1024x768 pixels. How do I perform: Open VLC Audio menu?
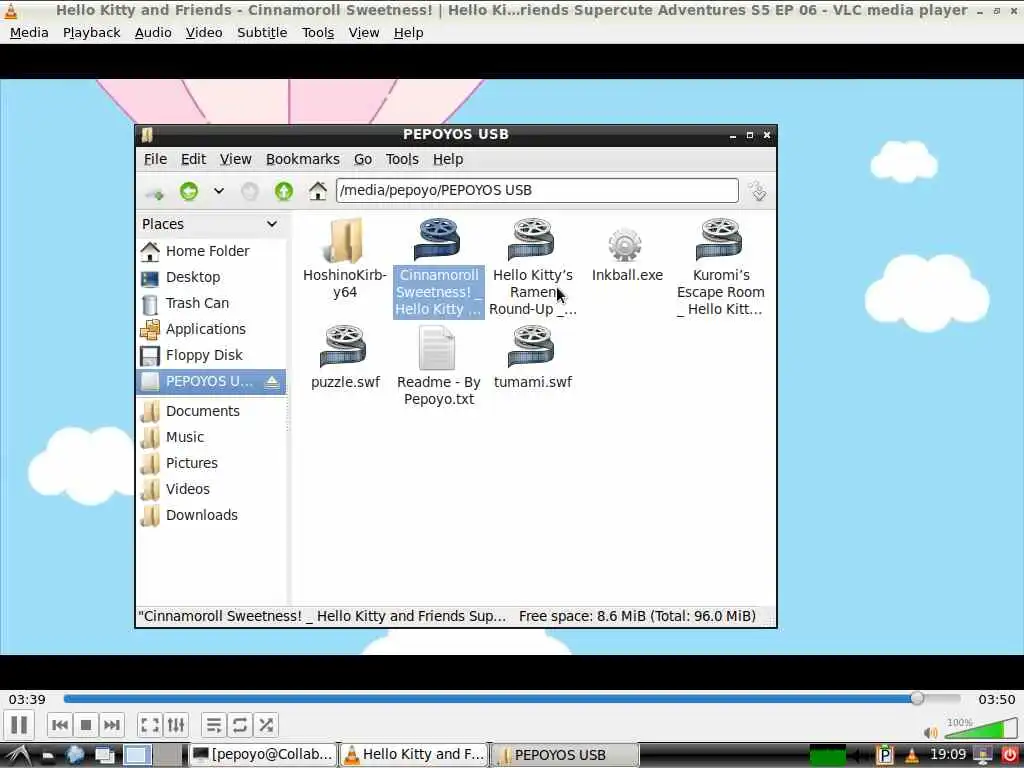coord(153,33)
